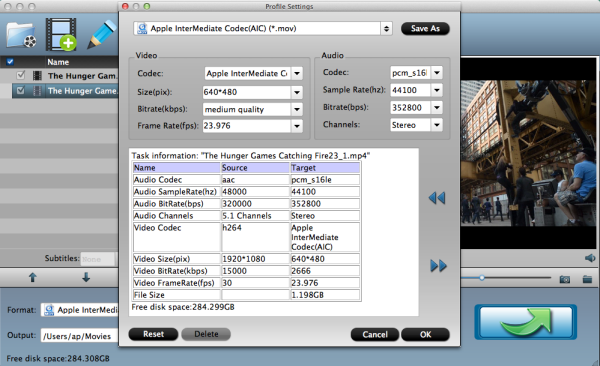Viewport: 600px width, 366px height.
Task: Click source cell 15000
Action: pyautogui.click(x=255, y=271)
